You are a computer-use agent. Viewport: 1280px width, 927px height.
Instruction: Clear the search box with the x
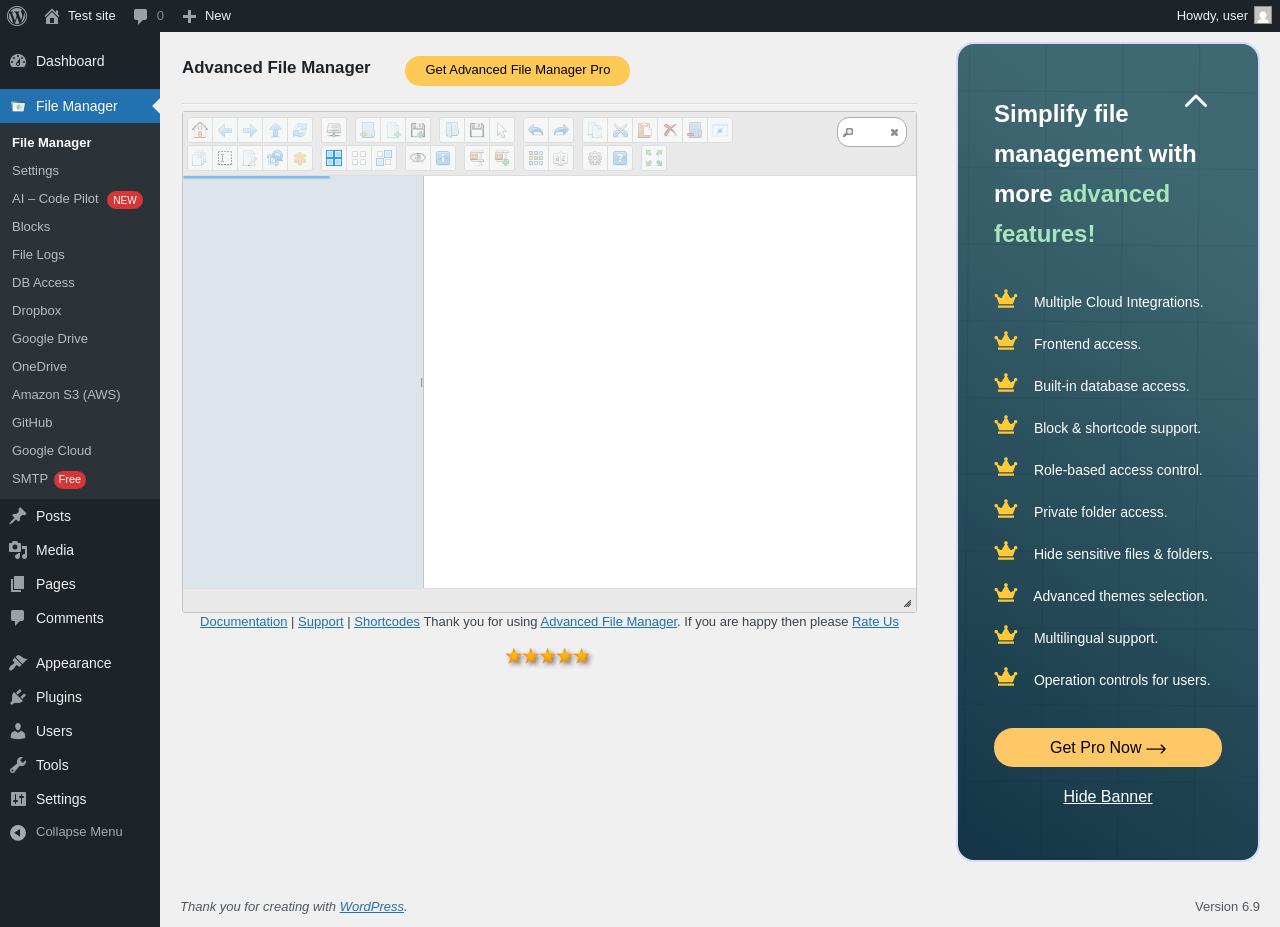(x=894, y=132)
